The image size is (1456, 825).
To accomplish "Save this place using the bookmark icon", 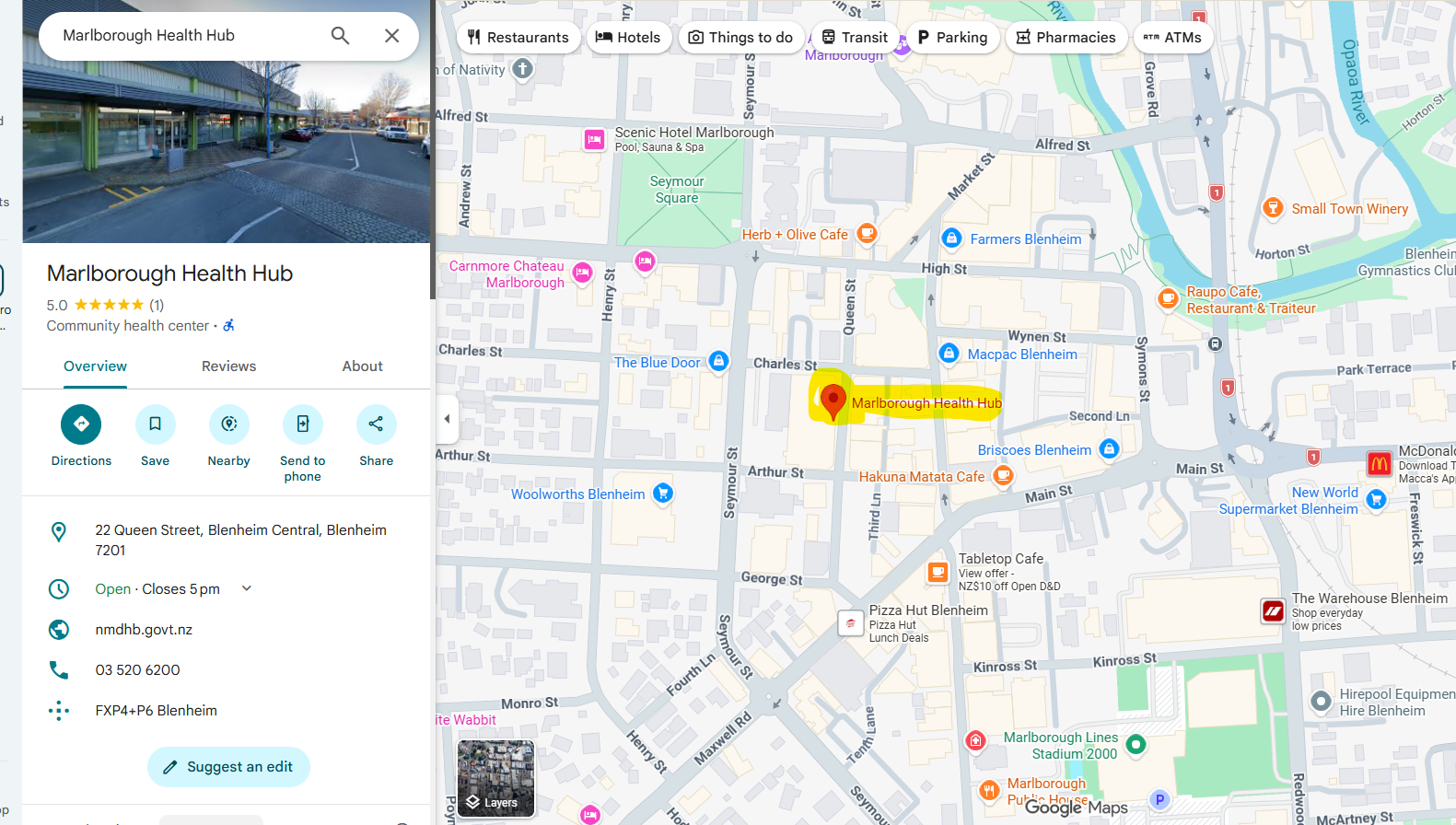I will point(155,424).
